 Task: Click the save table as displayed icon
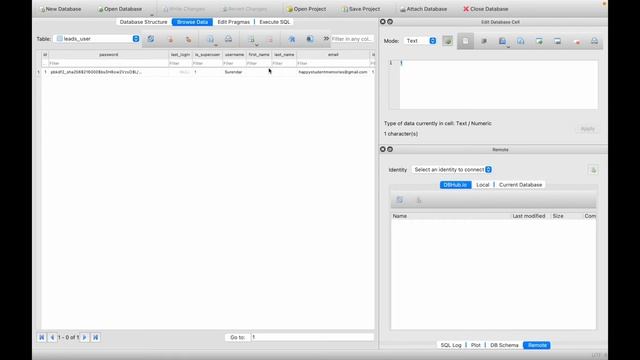tap(211, 39)
